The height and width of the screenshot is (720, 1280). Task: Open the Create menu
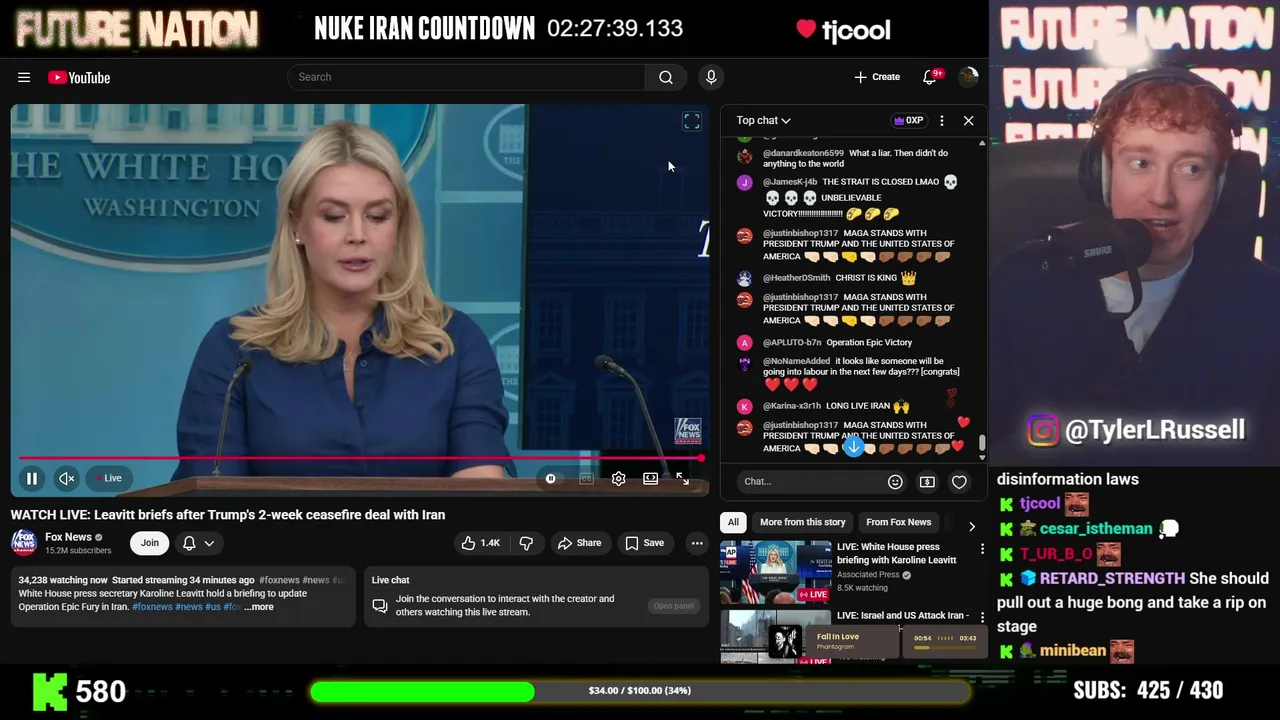(877, 77)
